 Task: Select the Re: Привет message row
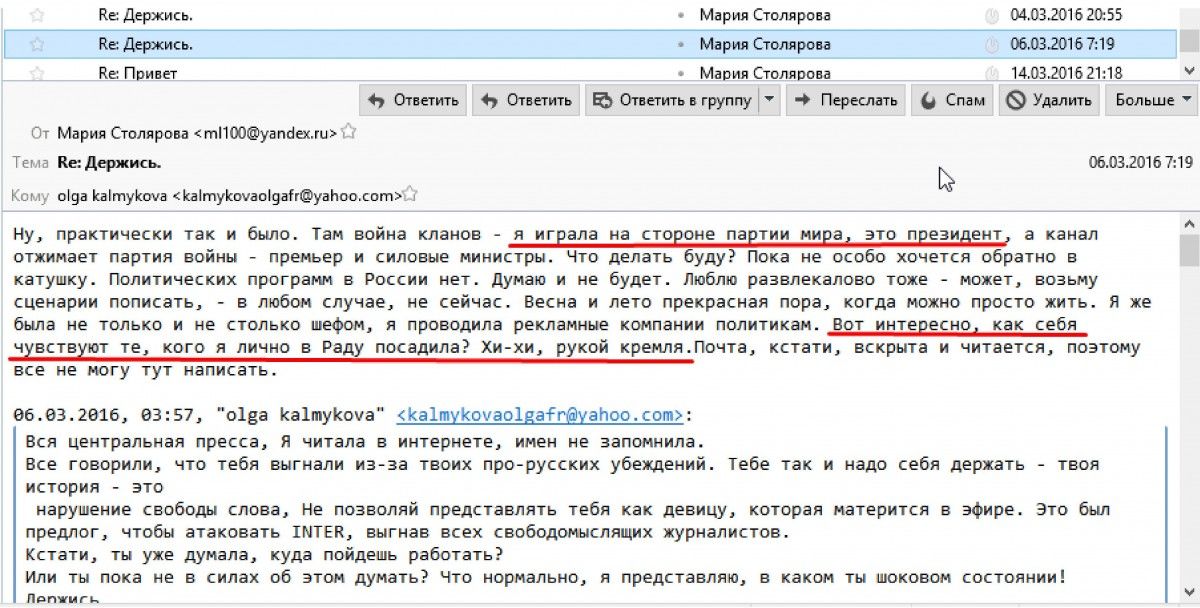click(400, 73)
